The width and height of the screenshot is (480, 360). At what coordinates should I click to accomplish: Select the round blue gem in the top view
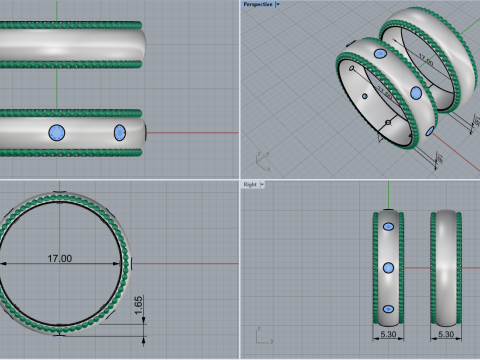pos(57,133)
